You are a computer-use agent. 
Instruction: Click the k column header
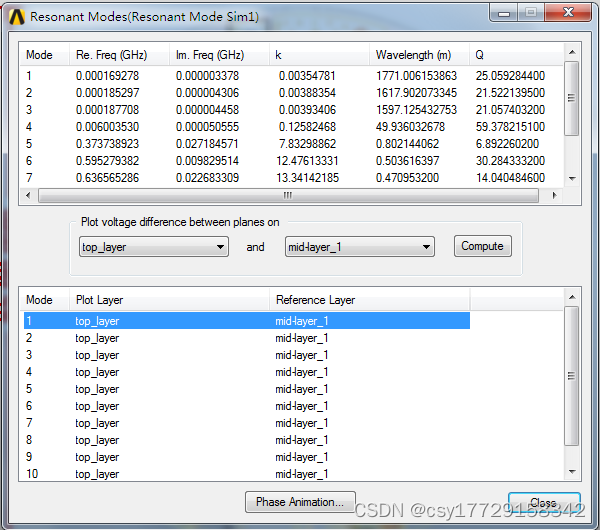319,55
